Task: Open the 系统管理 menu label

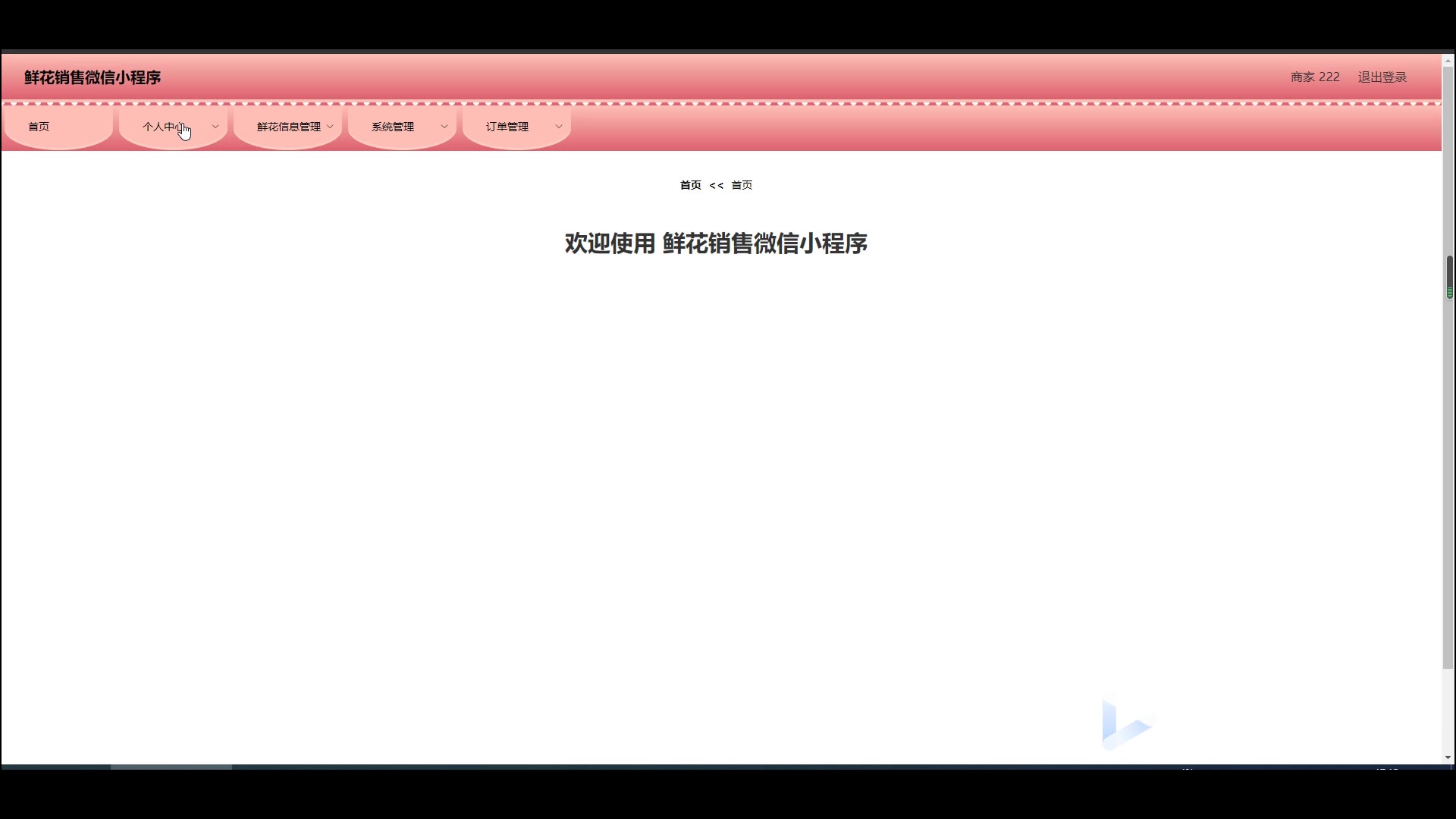Action: point(393,127)
